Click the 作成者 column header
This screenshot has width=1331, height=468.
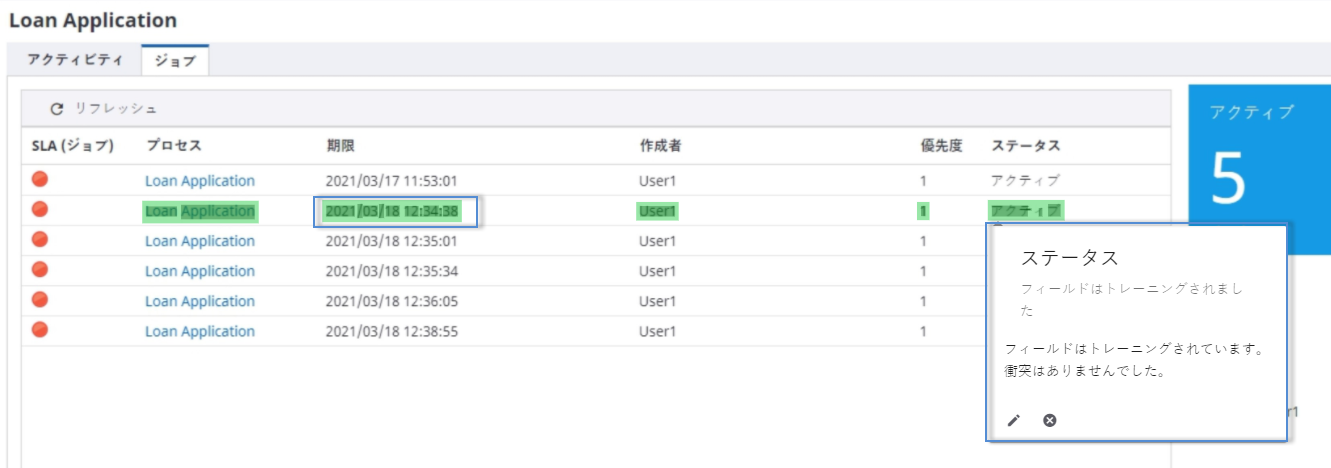(x=660, y=146)
